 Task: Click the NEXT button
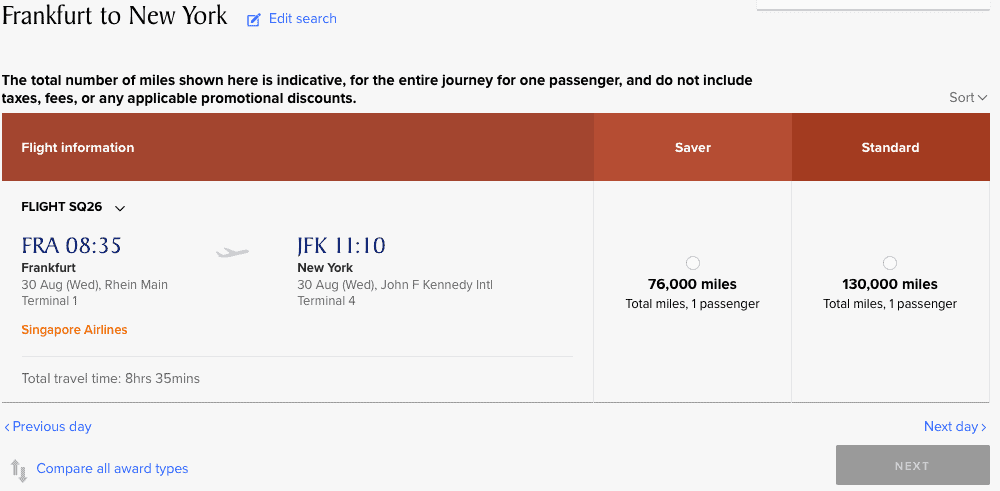(x=913, y=465)
